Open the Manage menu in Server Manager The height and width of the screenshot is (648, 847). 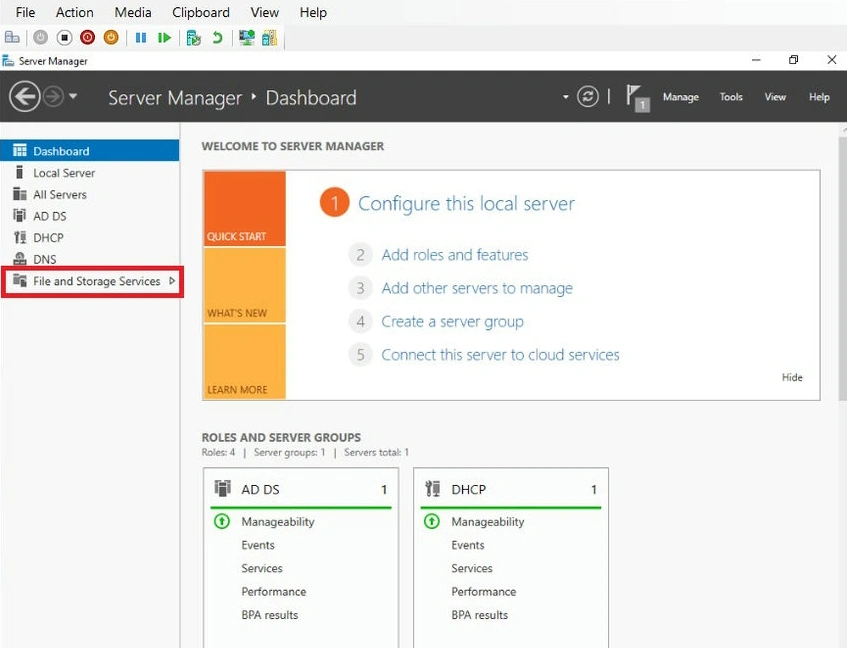click(x=681, y=97)
